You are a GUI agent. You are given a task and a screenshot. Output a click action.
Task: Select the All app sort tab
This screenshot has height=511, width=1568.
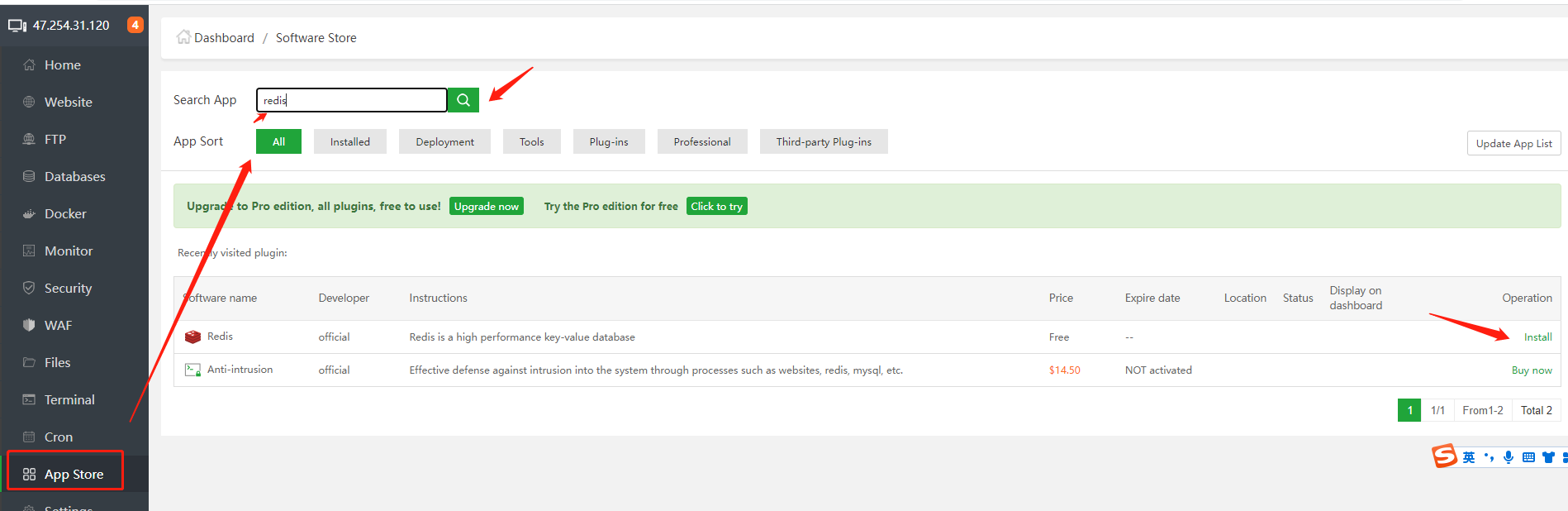tap(278, 141)
